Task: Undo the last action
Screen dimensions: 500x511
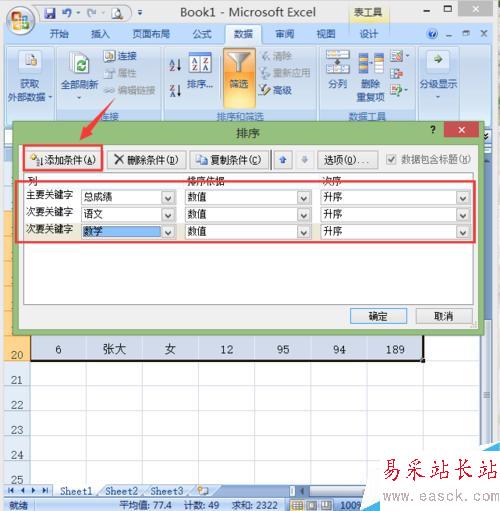Action: (67, 13)
